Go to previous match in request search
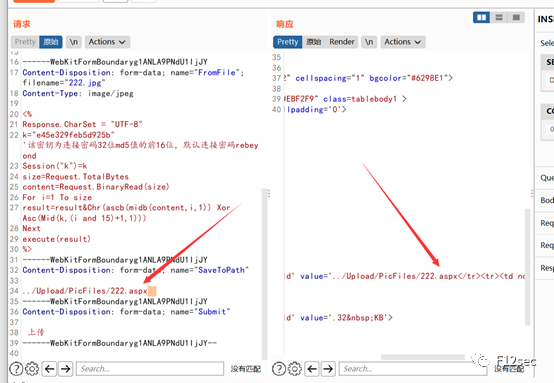Image resolution: width=554 pixels, height=383 pixels. tap(49, 369)
